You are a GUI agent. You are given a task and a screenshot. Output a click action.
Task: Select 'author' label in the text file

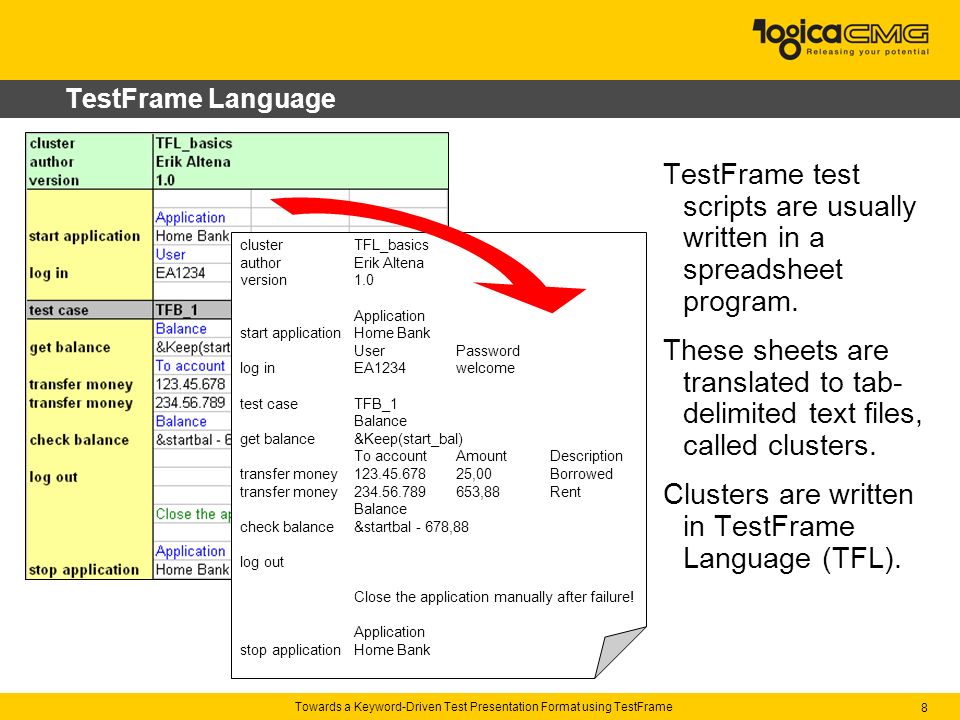coord(260,263)
